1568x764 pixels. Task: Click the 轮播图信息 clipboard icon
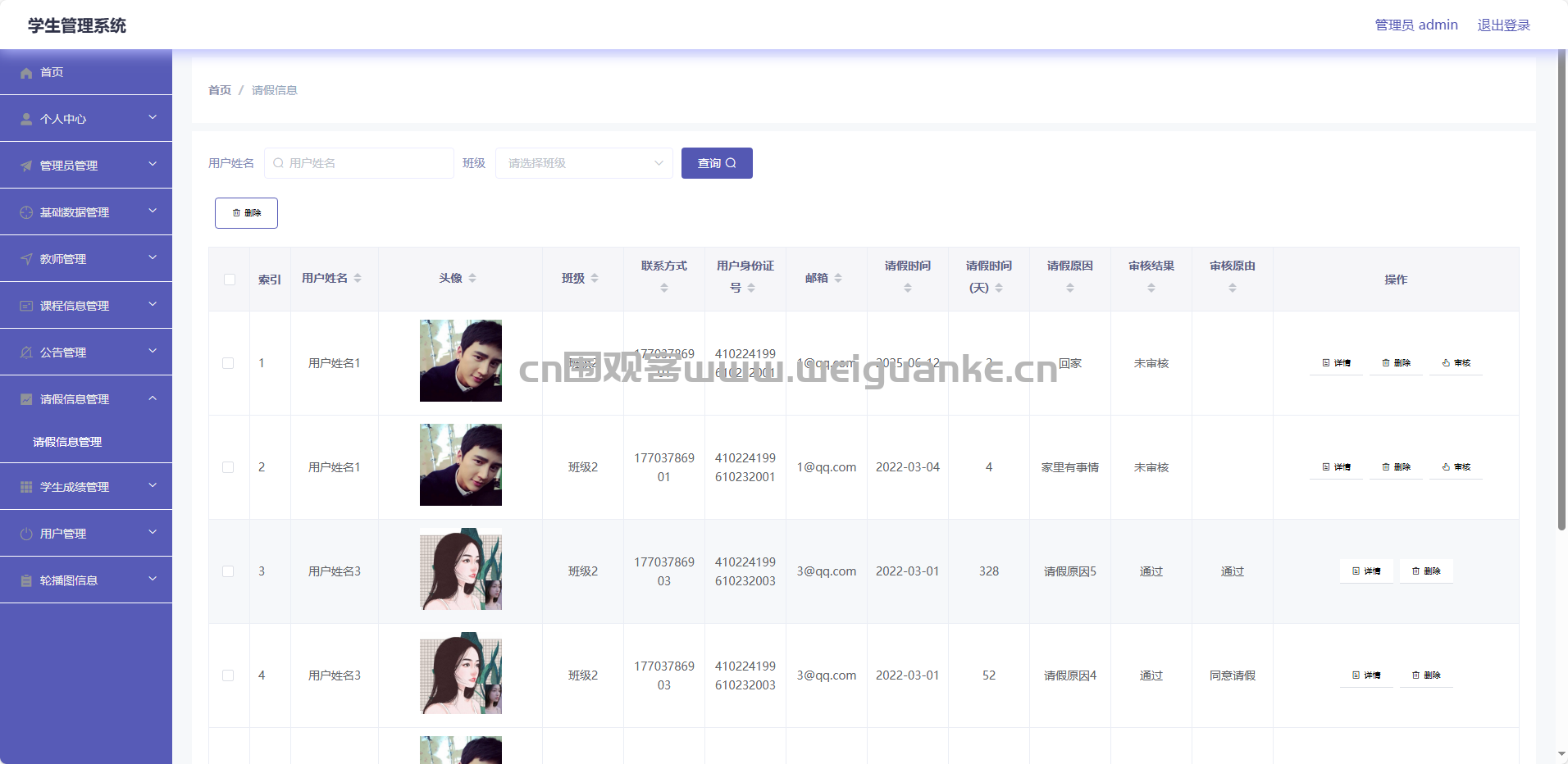pos(26,580)
